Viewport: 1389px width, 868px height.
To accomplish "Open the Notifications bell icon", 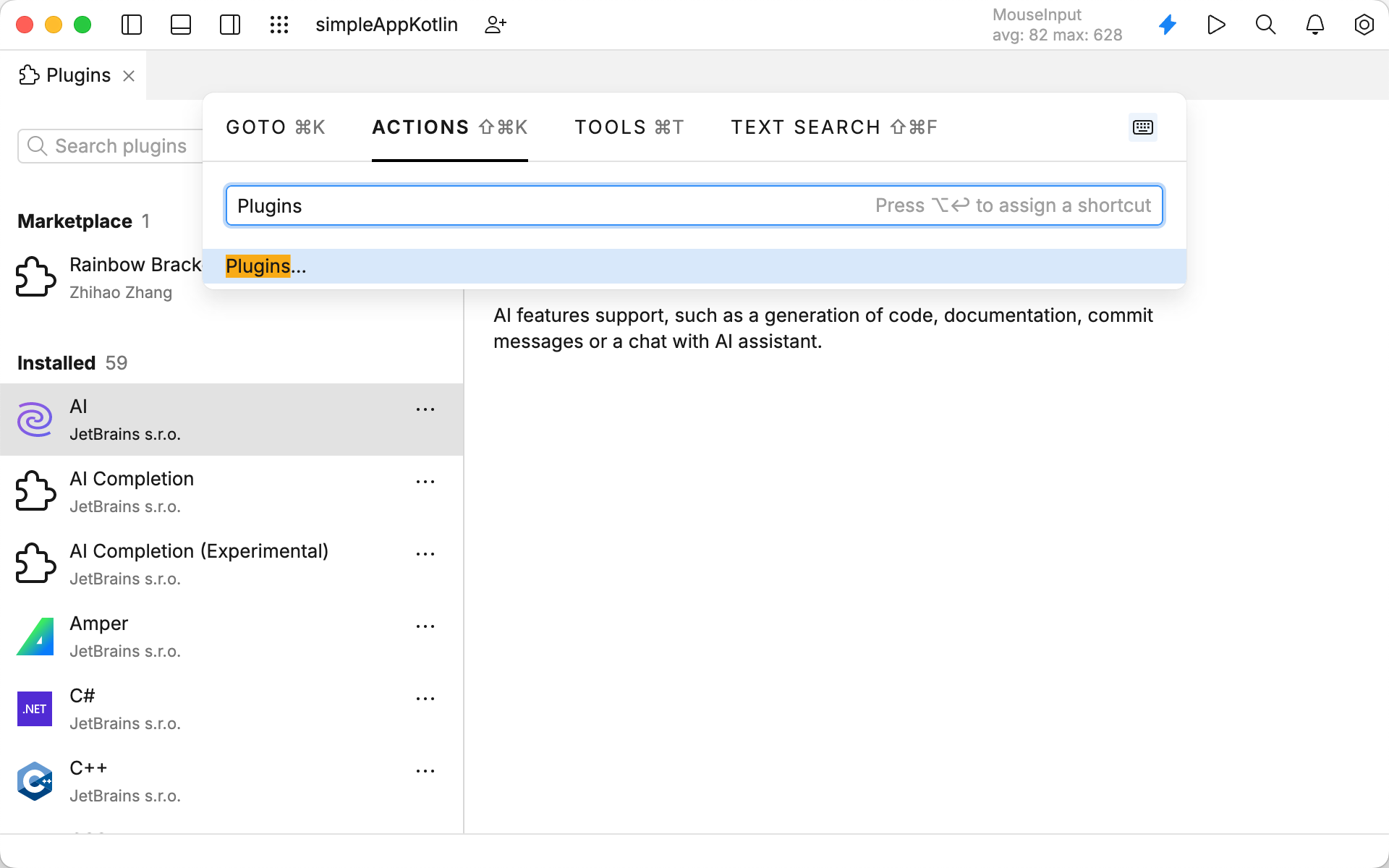I will point(1315,24).
